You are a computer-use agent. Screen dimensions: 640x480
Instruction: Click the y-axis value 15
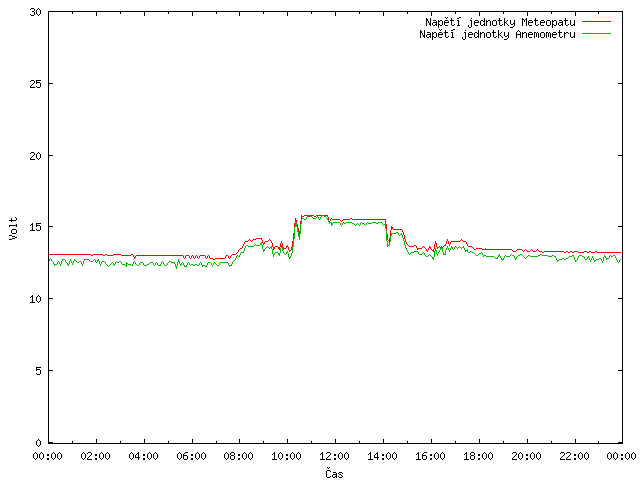pos(36,227)
